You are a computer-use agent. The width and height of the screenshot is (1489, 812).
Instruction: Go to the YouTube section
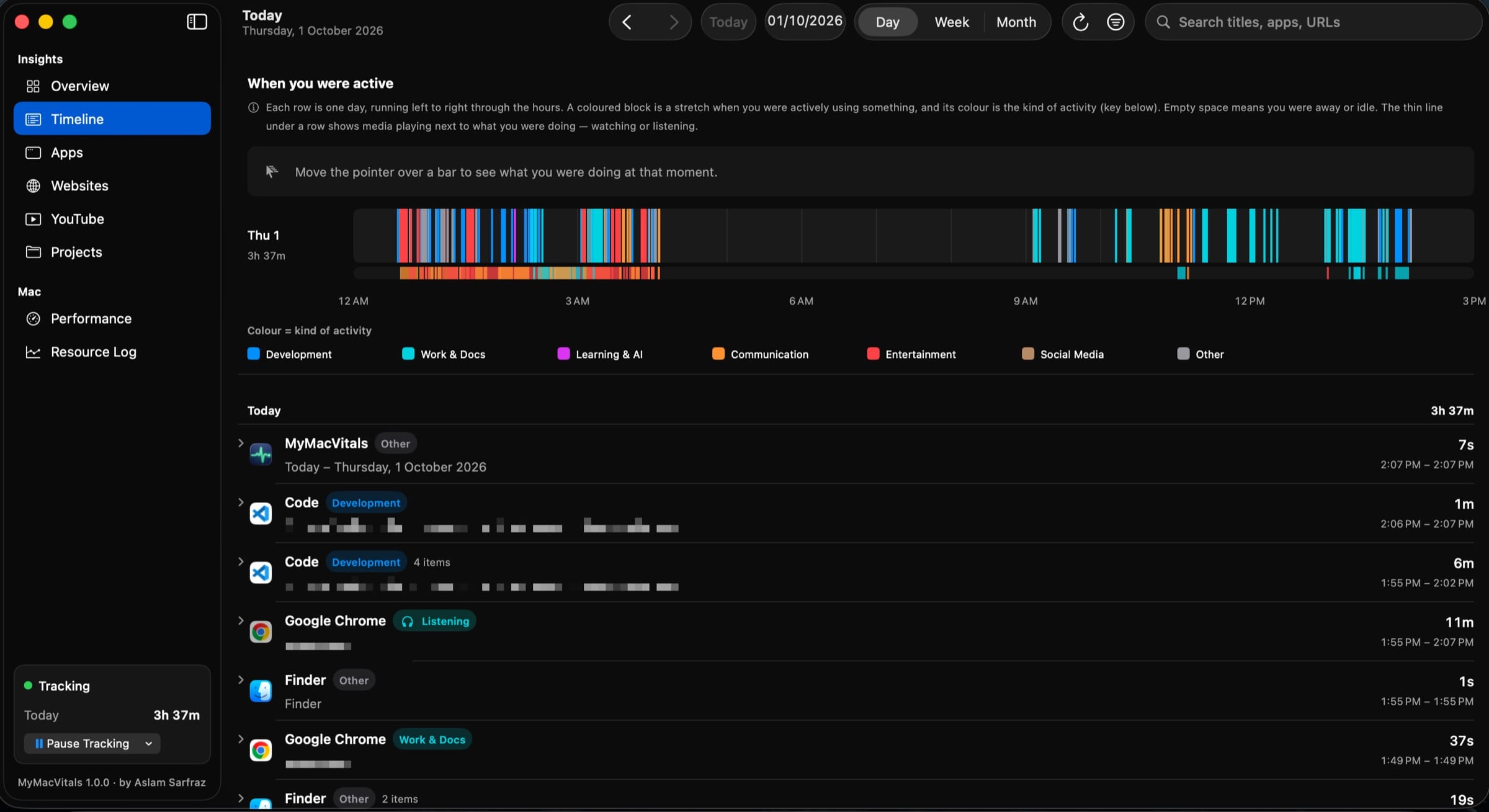pyautogui.click(x=112, y=218)
